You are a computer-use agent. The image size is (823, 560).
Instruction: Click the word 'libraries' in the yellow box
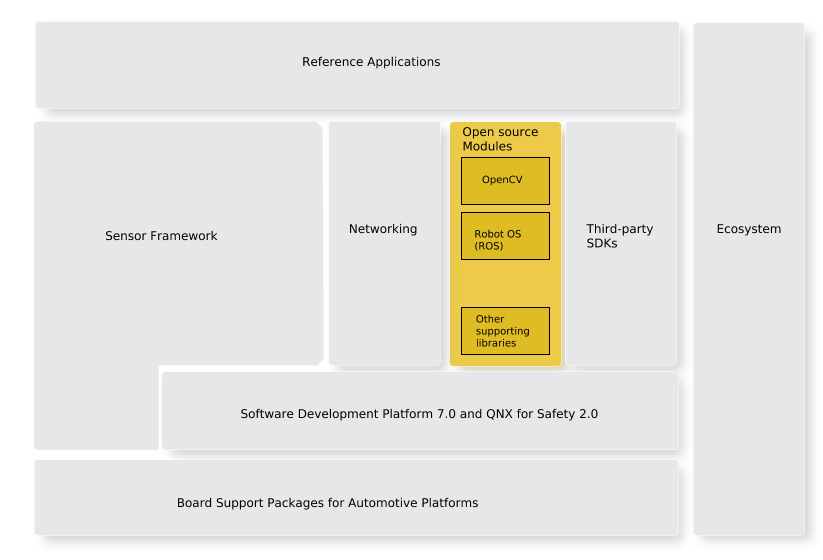coord(496,343)
